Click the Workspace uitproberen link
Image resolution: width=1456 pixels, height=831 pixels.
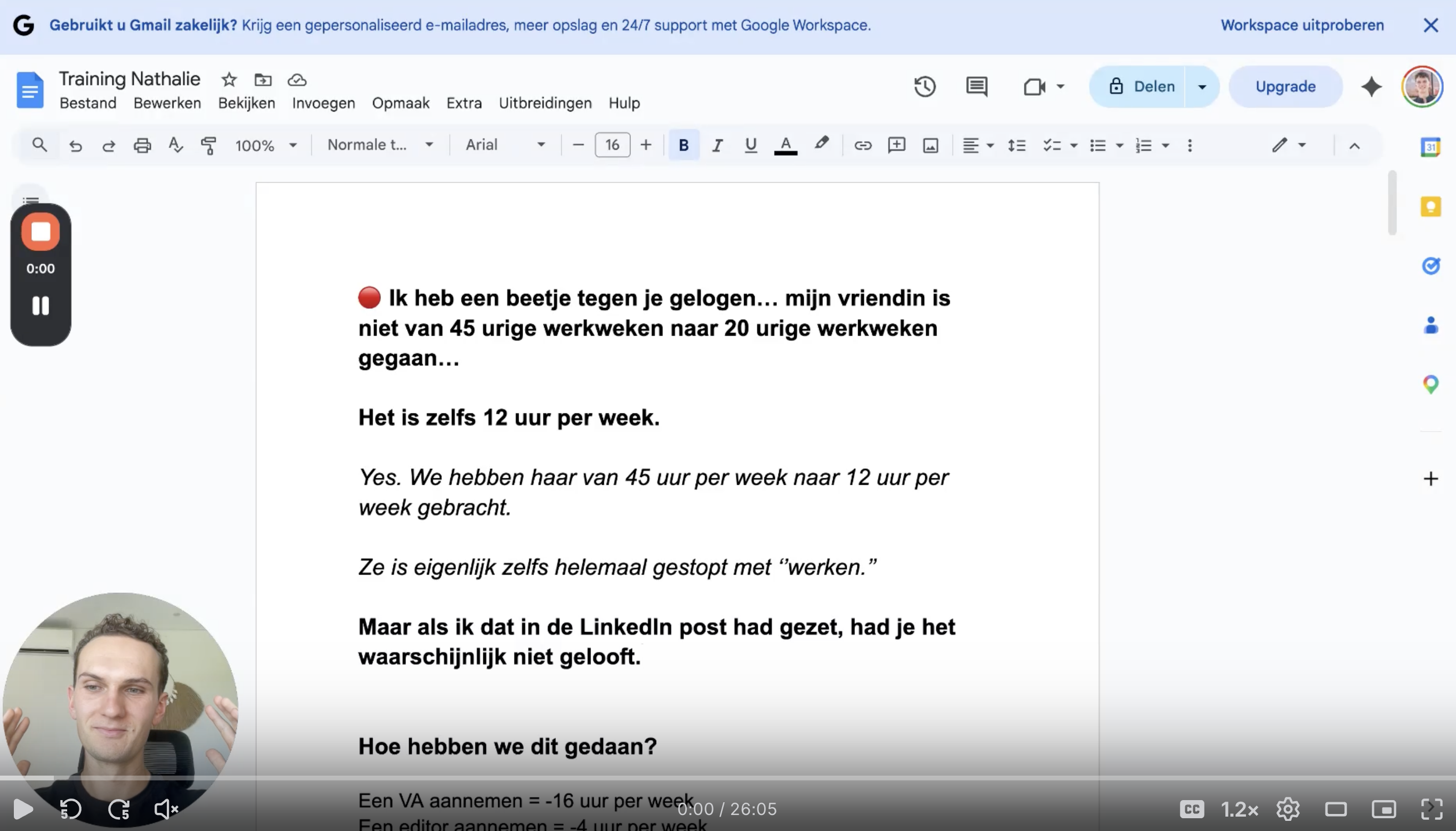[x=1302, y=25]
